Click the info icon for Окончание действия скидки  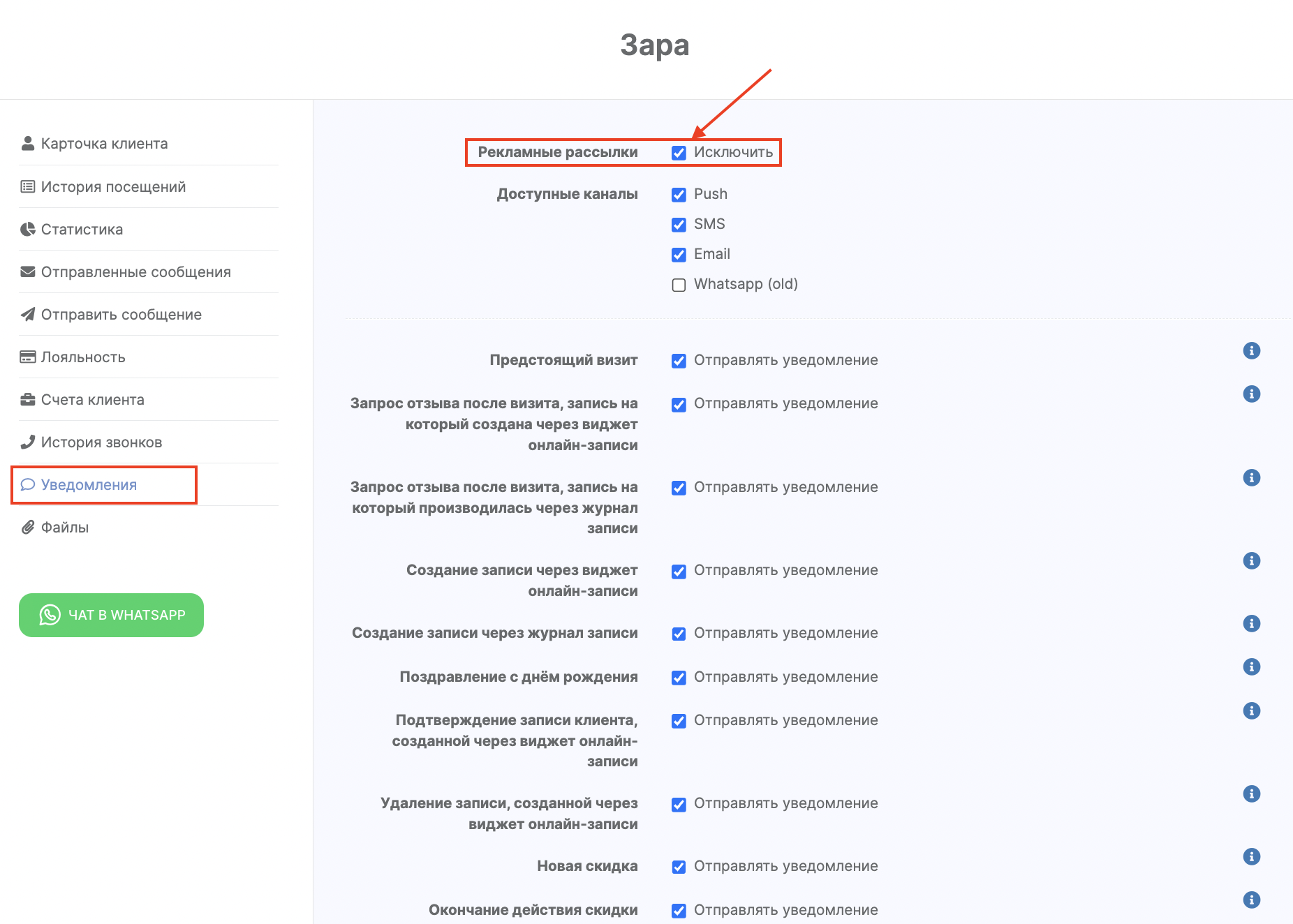pyautogui.click(x=1251, y=900)
